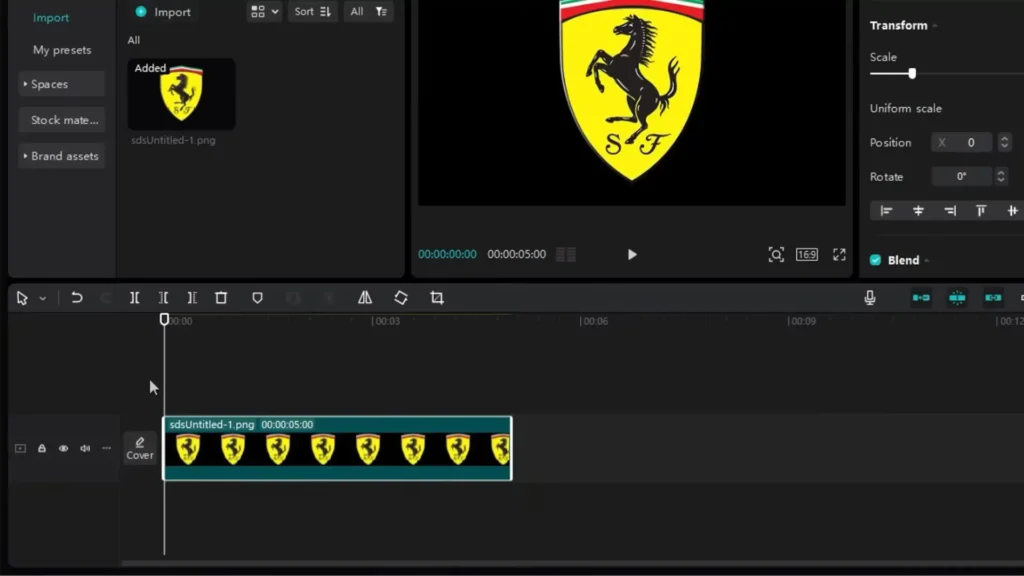Align clip to right edge
1024x576 pixels.
click(950, 211)
